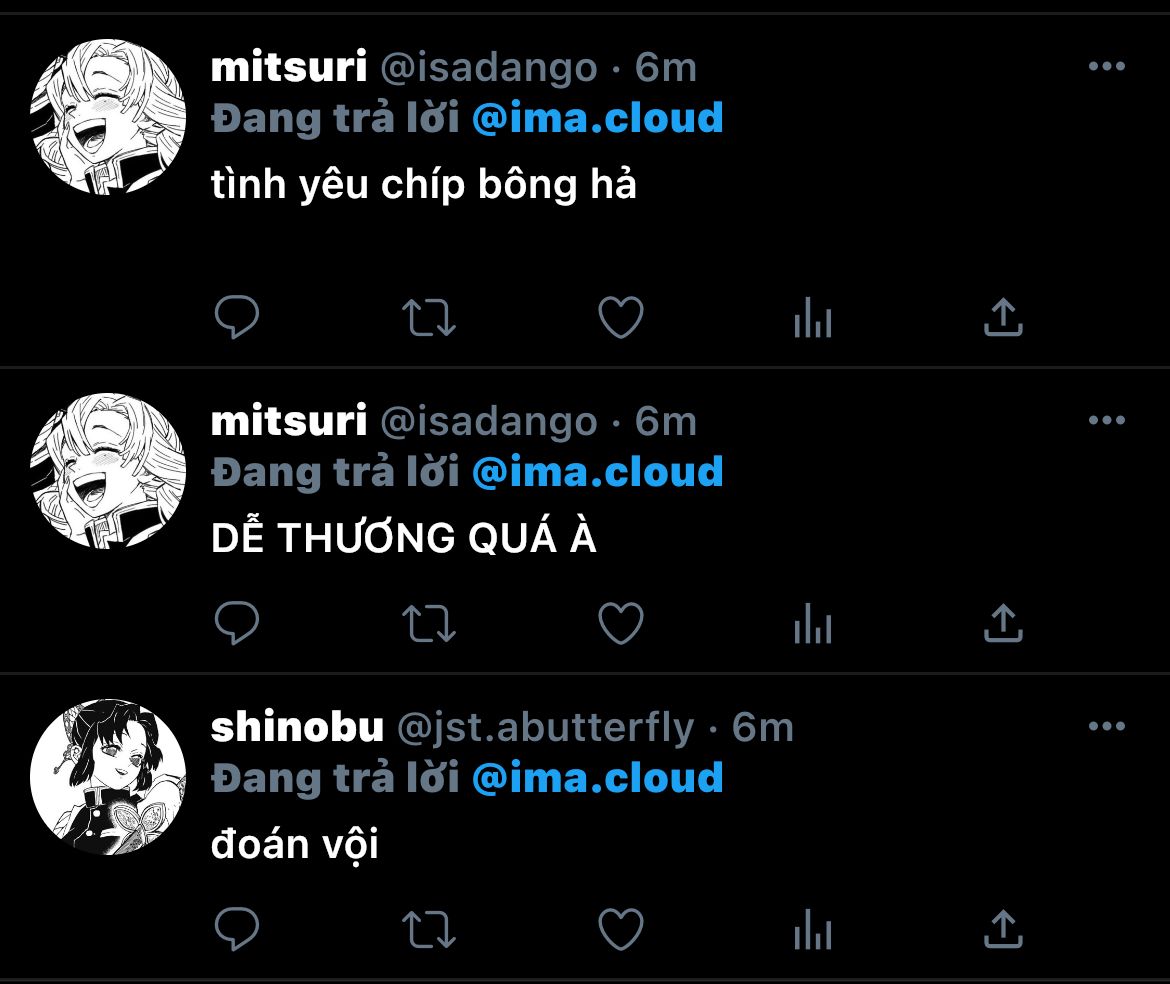Viewport: 1170px width, 984px height.
Task: Reply to the 'DỄ THƯƠNG QUÁ À' tweet
Action: [237, 623]
